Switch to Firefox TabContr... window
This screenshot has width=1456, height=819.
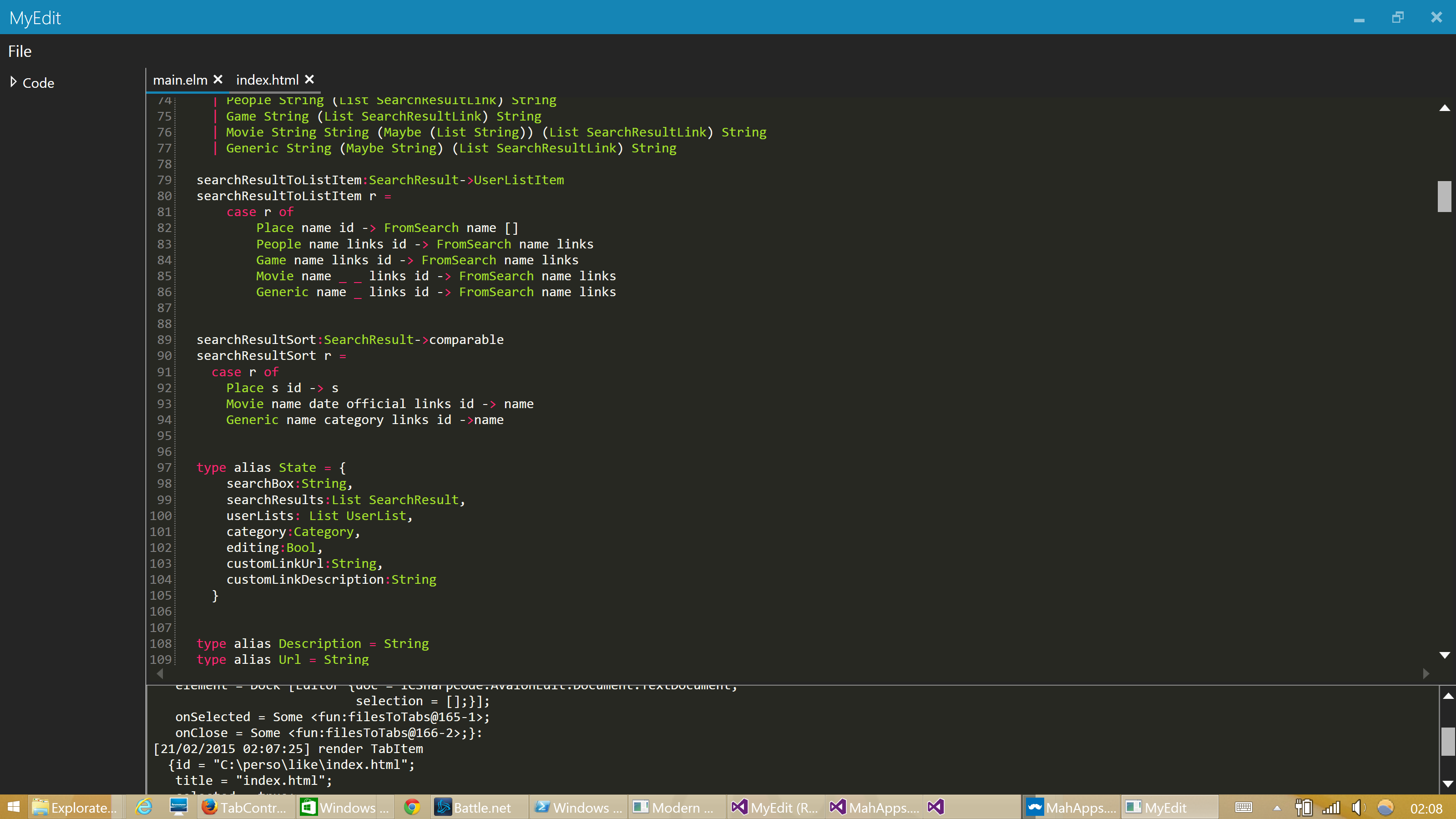[x=245, y=807]
